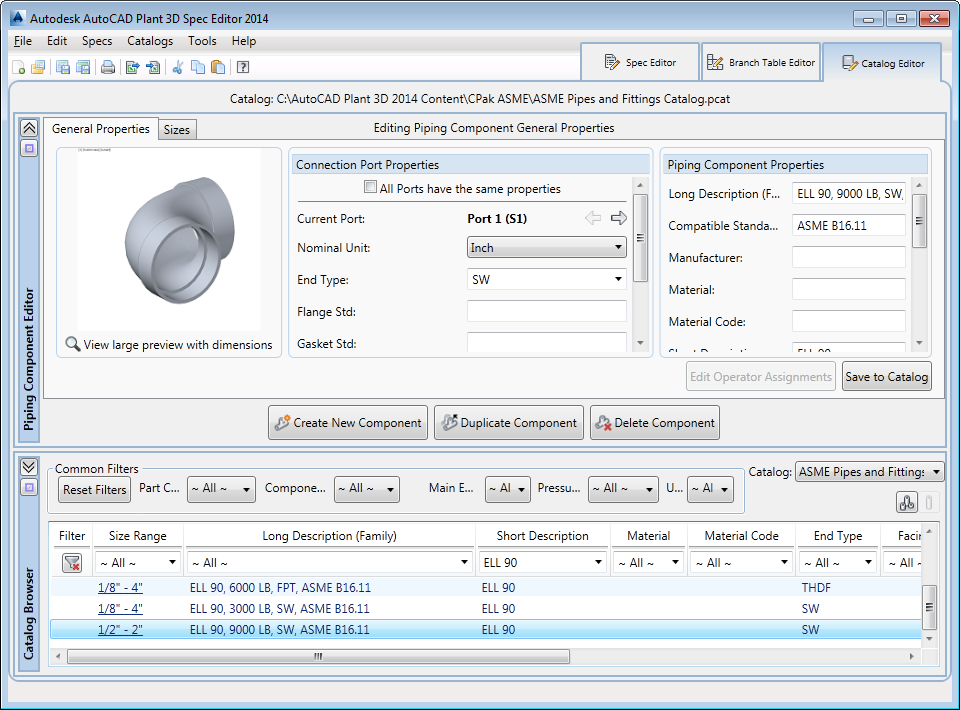Click square icon below Piping Component Editor chevron
This screenshot has height=710, width=960.
point(29,148)
